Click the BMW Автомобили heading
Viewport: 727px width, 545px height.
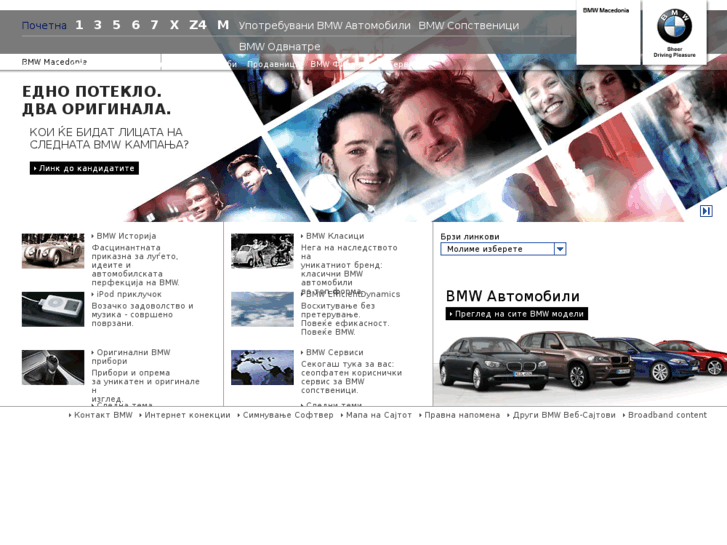click(x=512, y=296)
